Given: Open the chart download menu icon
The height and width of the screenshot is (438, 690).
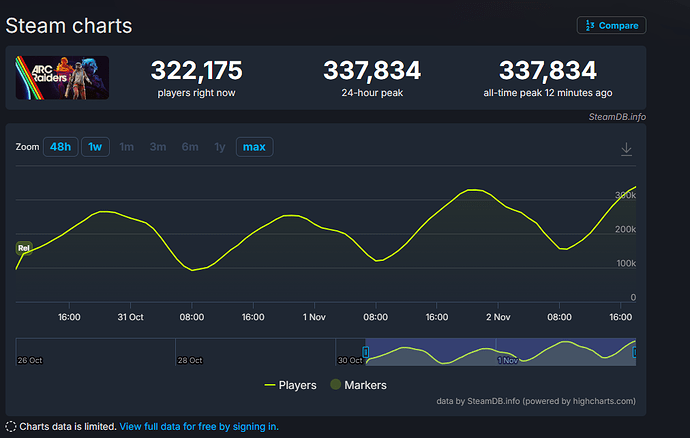Looking at the screenshot, I should (x=626, y=148).
